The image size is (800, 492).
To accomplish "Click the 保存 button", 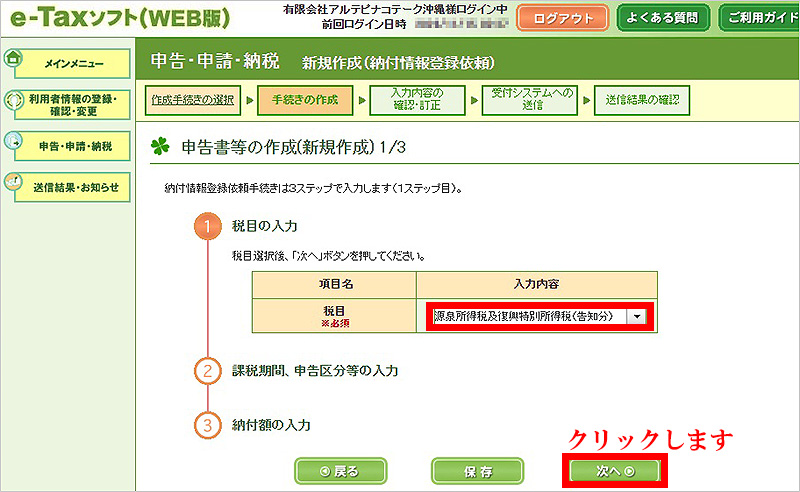I will click(478, 471).
